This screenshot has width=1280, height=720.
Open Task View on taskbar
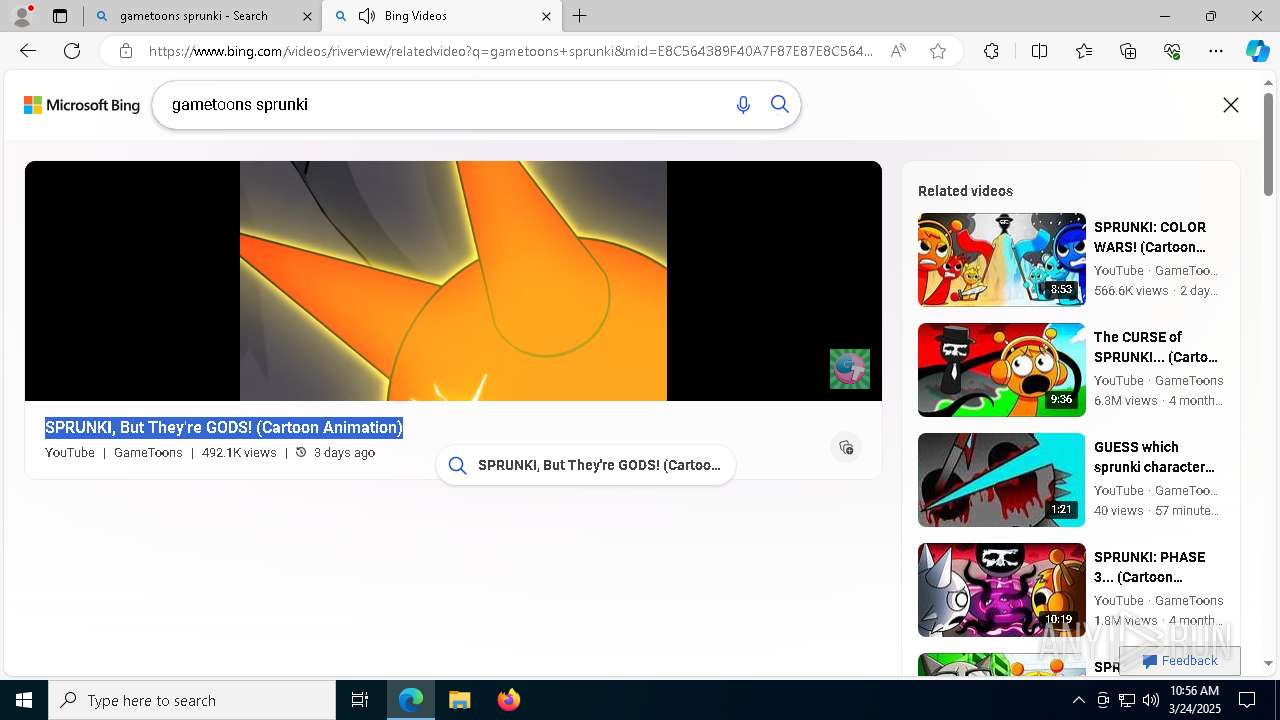tap(360, 700)
